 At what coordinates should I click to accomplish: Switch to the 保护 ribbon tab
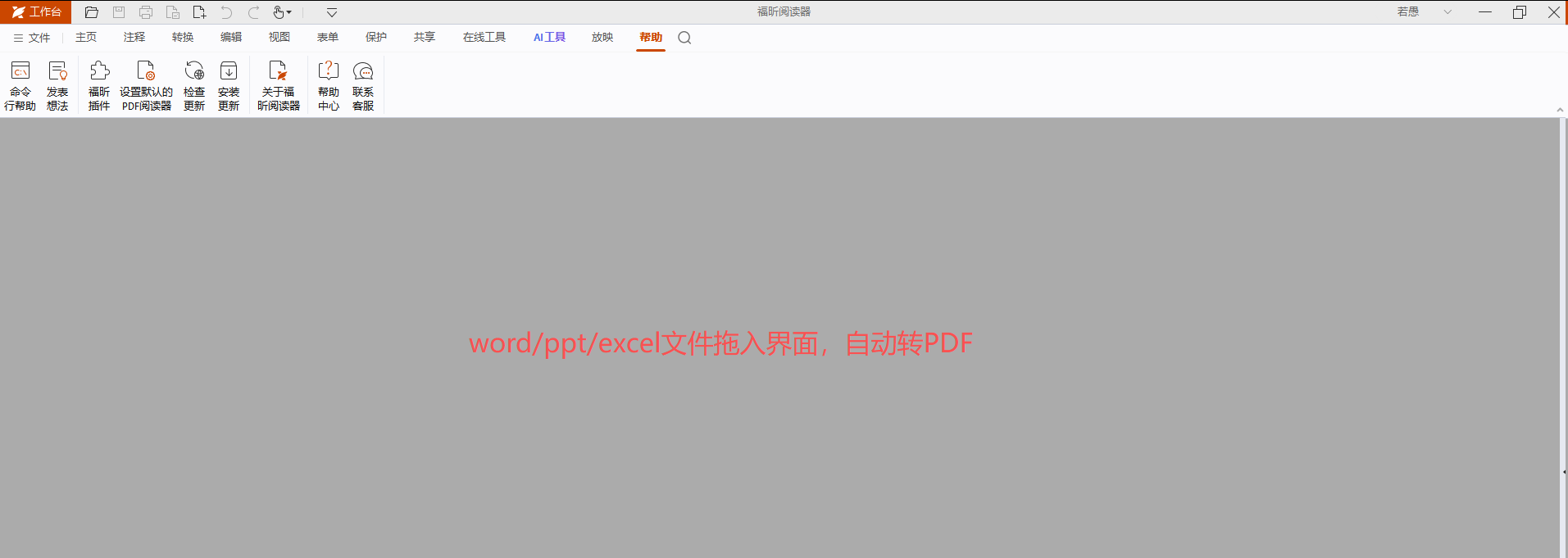(376, 37)
